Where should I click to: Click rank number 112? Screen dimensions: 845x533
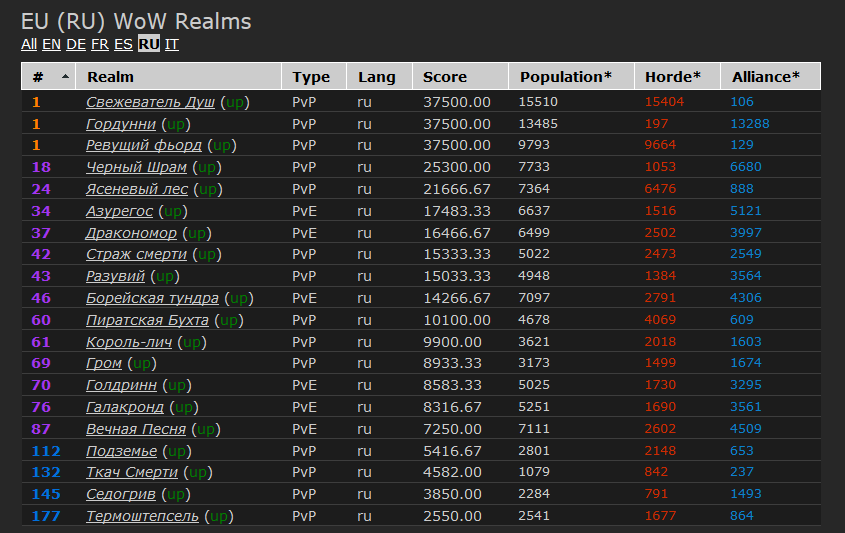[46, 451]
